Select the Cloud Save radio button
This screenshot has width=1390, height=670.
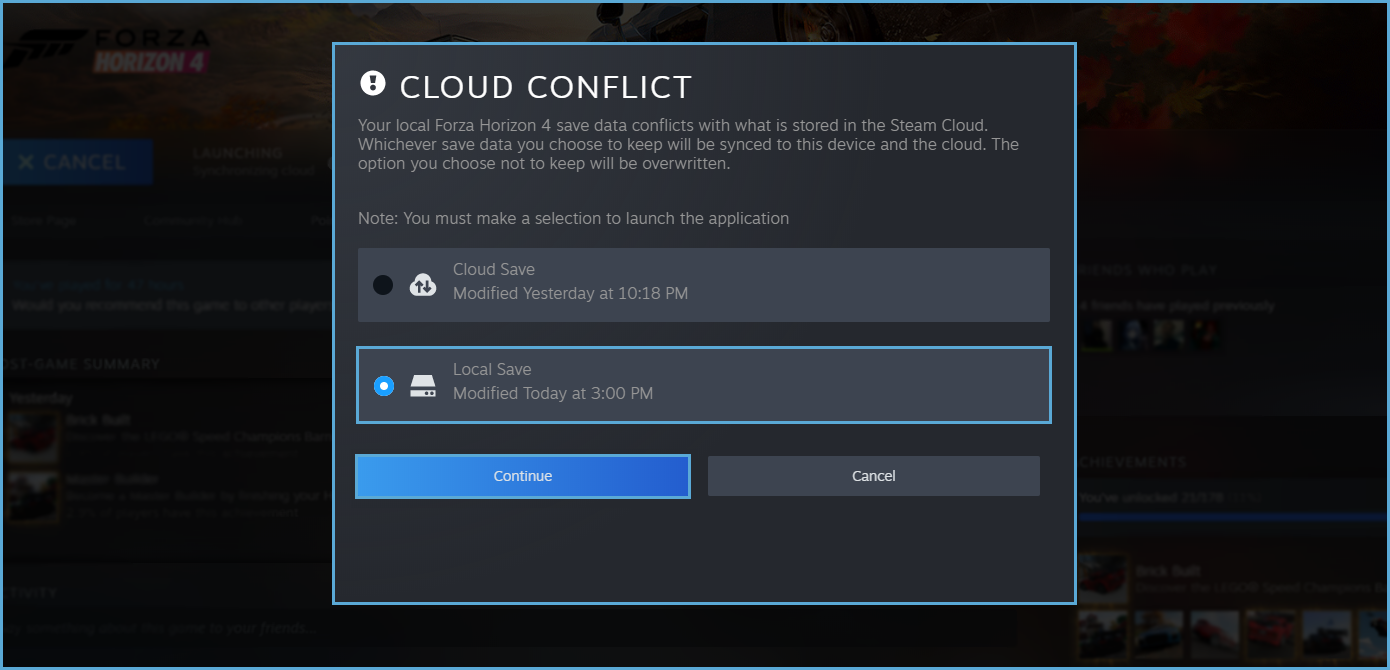(x=383, y=285)
